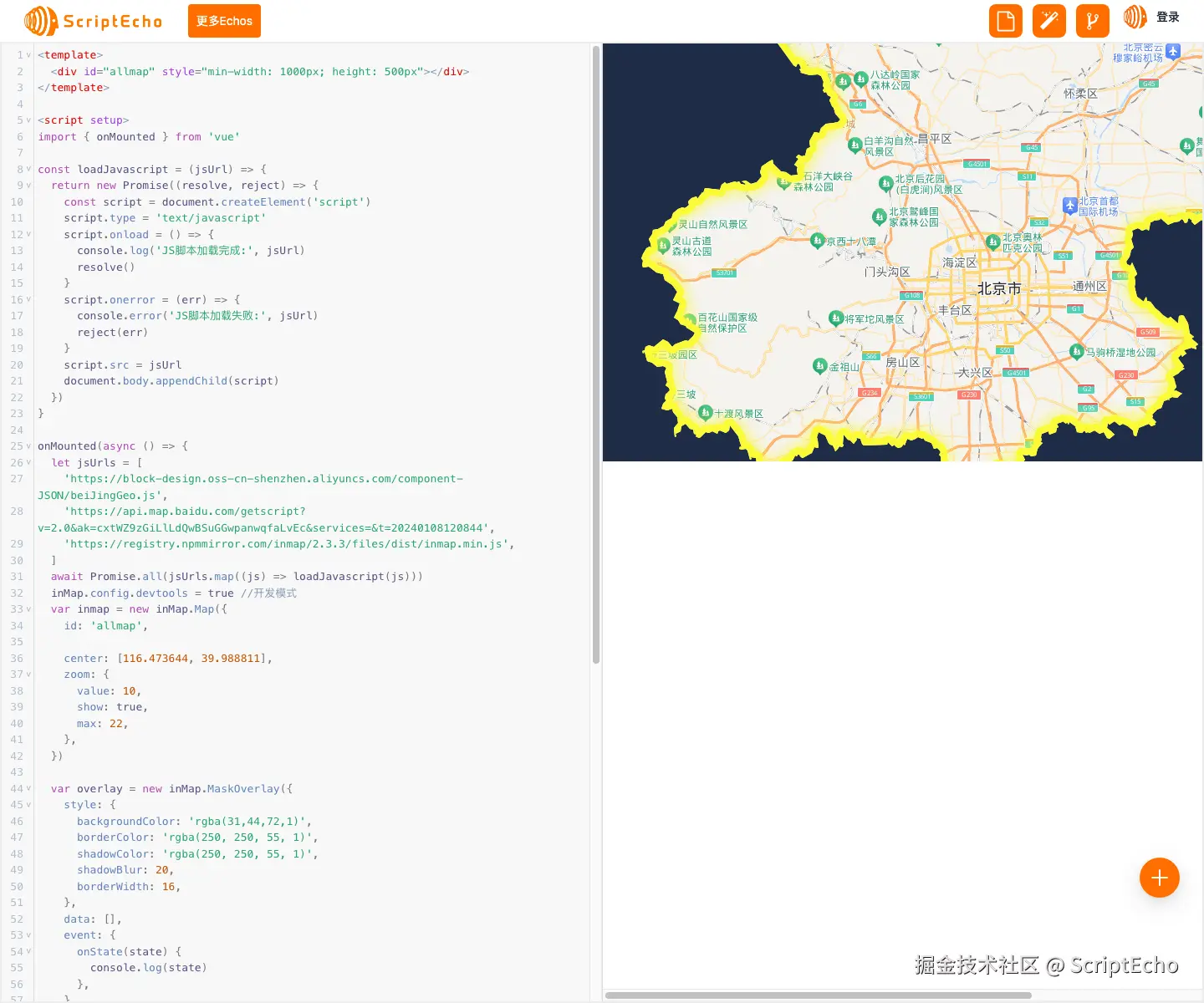Fold the script.onerror handler at line 16
1204x1003 pixels.
coord(28,300)
